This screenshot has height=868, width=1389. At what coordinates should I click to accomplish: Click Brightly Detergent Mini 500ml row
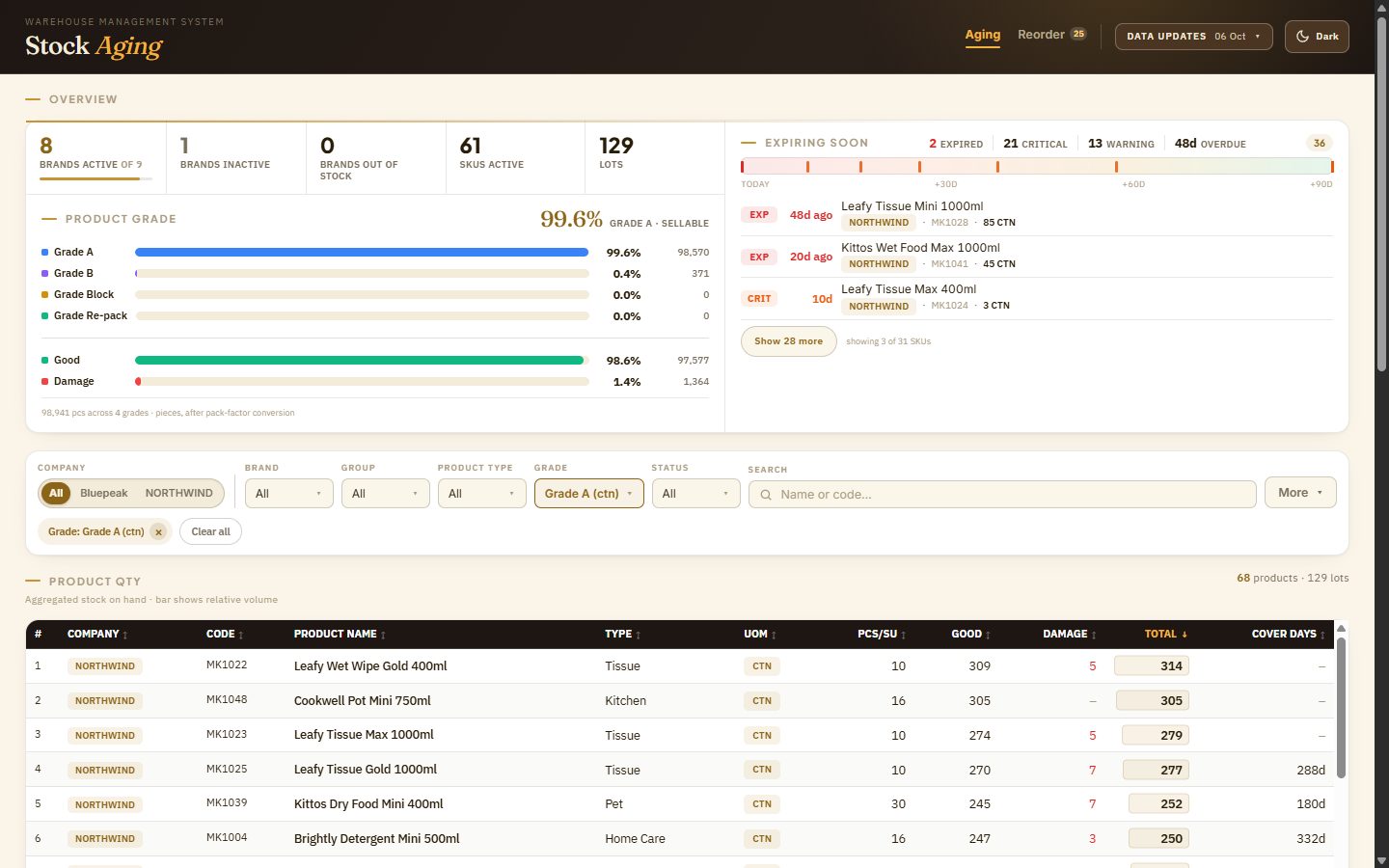pos(680,838)
